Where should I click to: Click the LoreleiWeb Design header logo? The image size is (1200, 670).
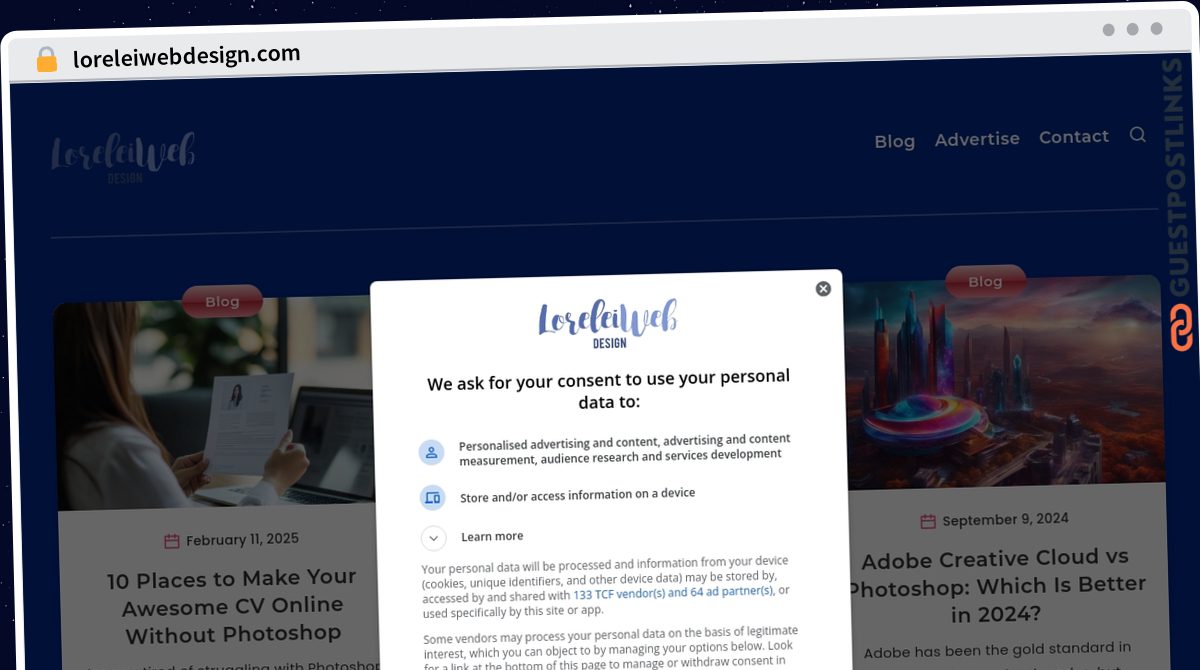[123, 157]
